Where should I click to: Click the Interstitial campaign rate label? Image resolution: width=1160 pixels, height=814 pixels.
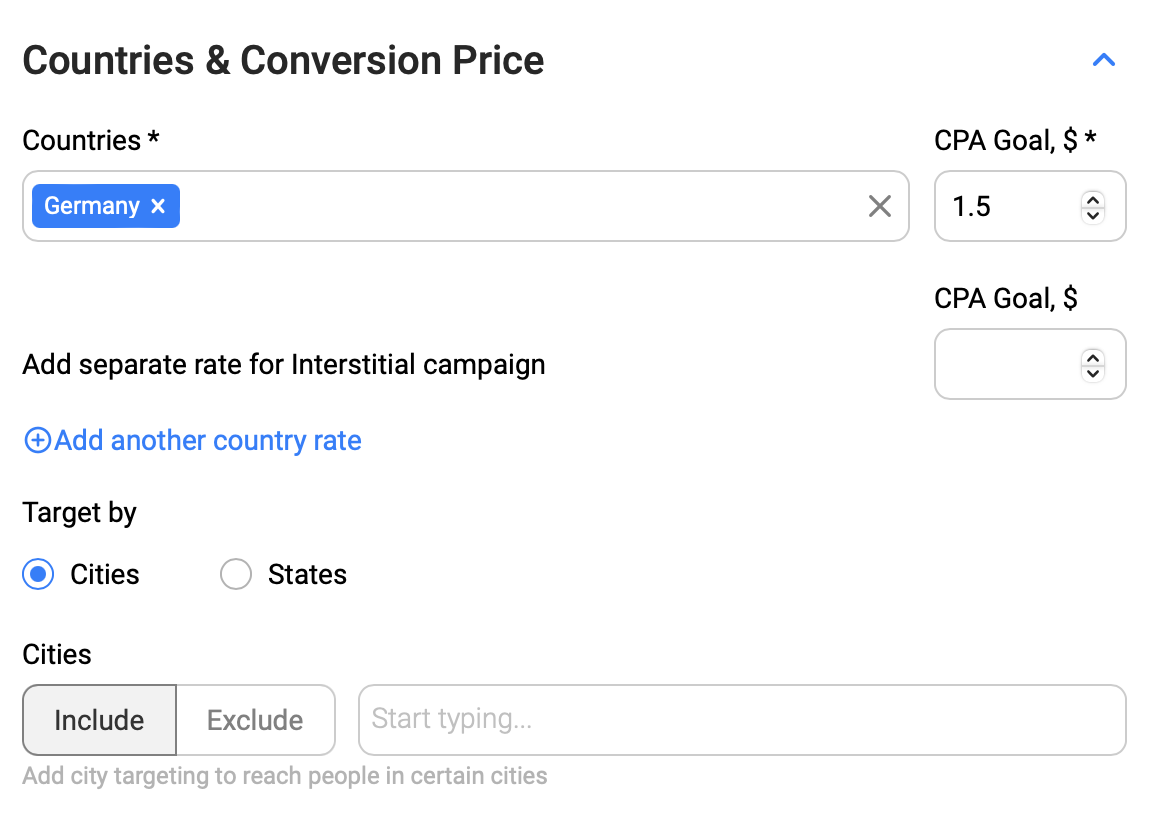click(x=283, y=364)
